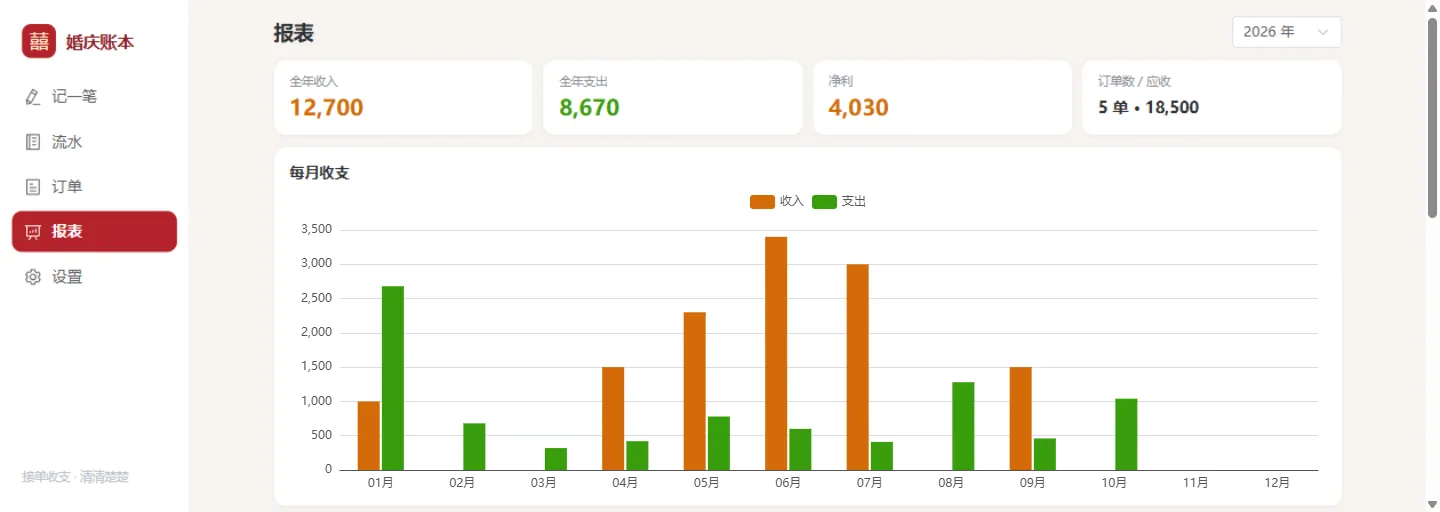Click the February expense bar

pyautogui.click(x=474, y=446)
